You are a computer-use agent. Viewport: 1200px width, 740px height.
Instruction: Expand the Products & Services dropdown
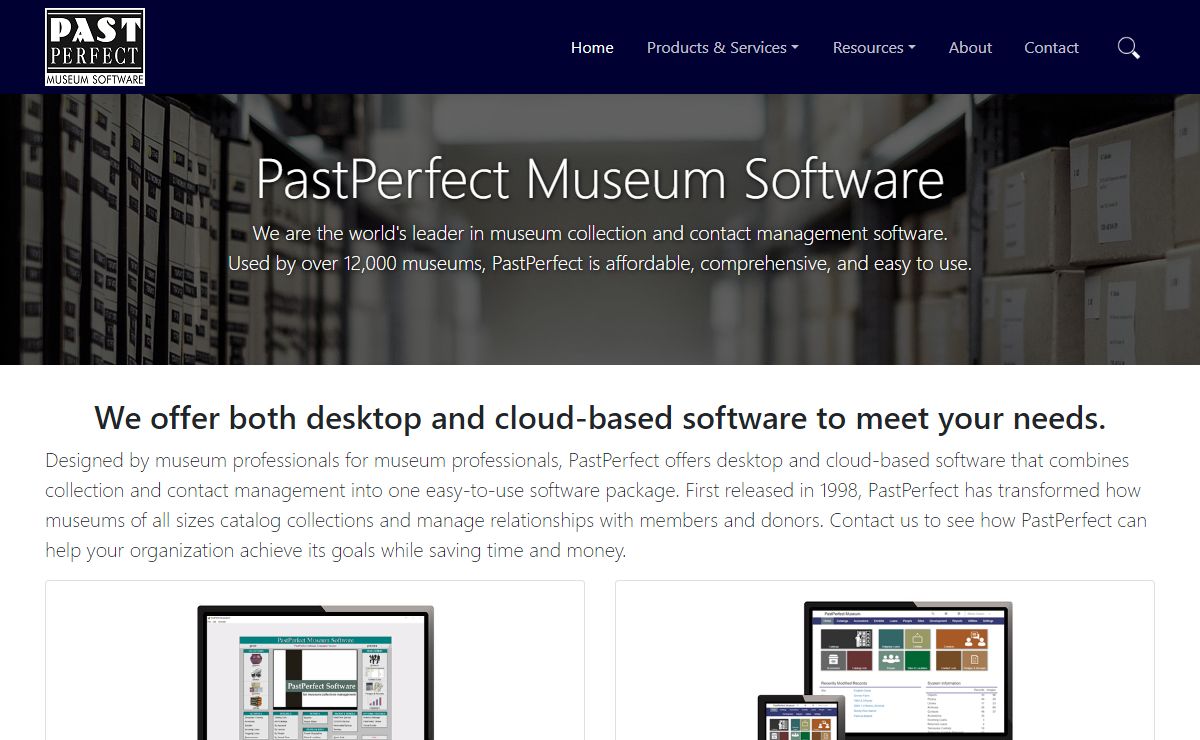click(x=722, y=47)
